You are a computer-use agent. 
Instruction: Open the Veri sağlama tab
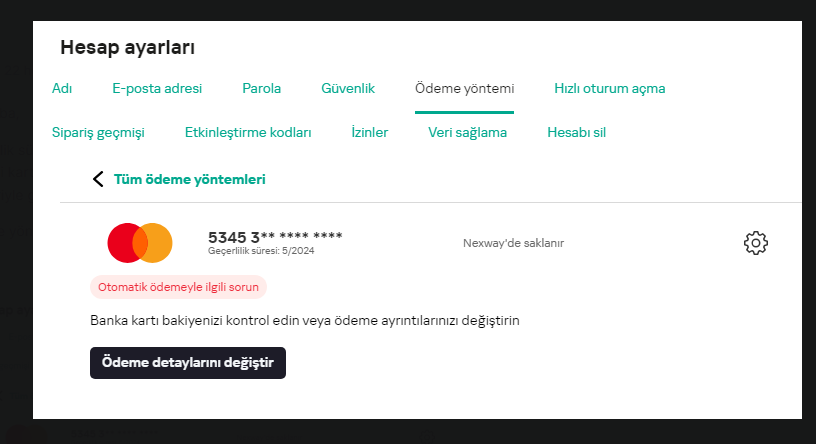tap(467, 132)
